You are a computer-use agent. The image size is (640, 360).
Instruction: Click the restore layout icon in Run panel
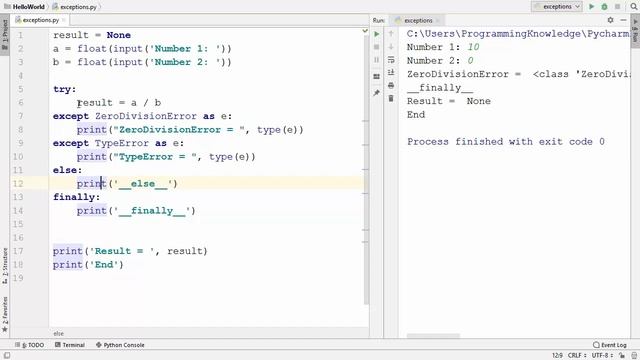click(x=377, y=76)
